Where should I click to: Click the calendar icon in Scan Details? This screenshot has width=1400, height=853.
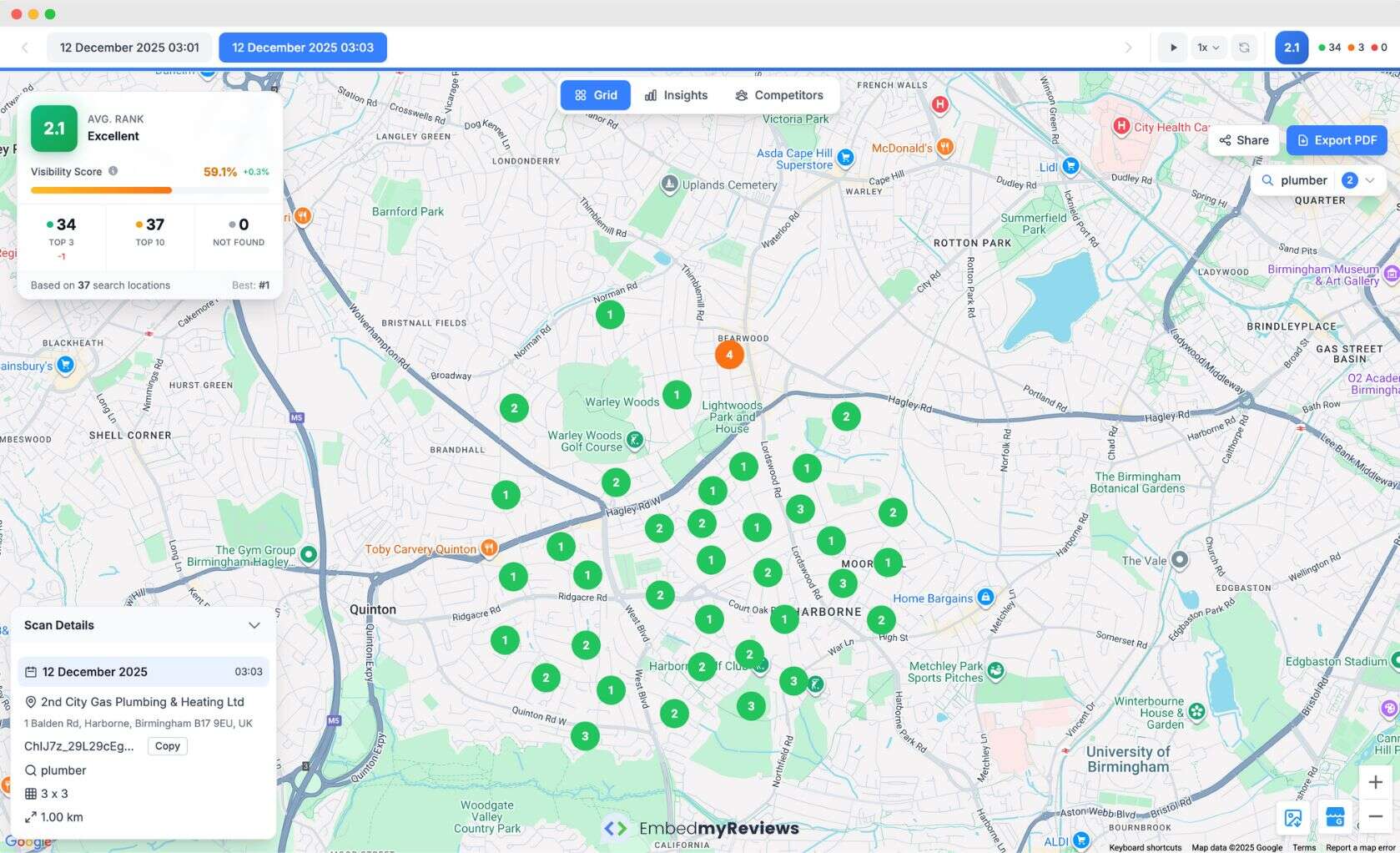[x=31, y=672]
